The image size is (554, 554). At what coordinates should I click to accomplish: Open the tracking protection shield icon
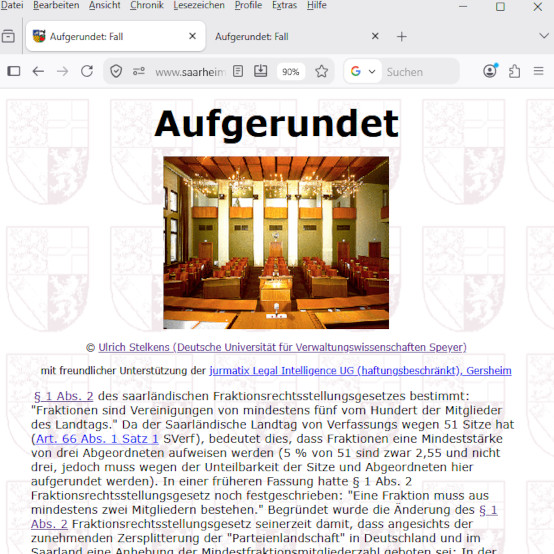coord(116,71)
